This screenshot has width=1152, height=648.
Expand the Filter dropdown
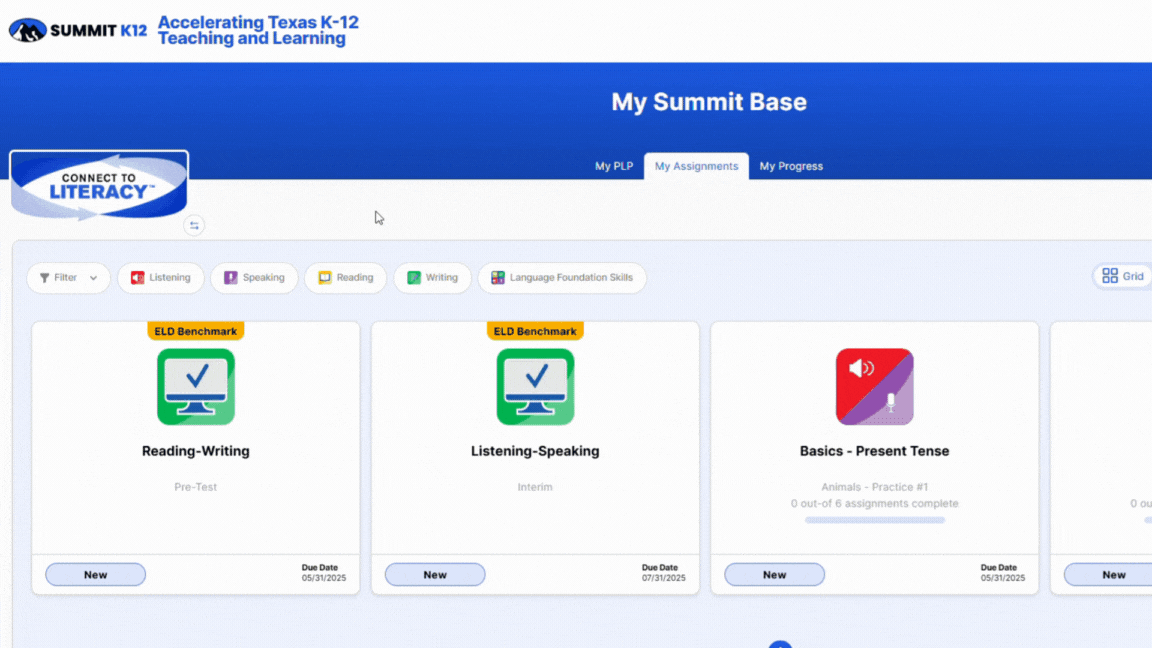tap(68, 278)
